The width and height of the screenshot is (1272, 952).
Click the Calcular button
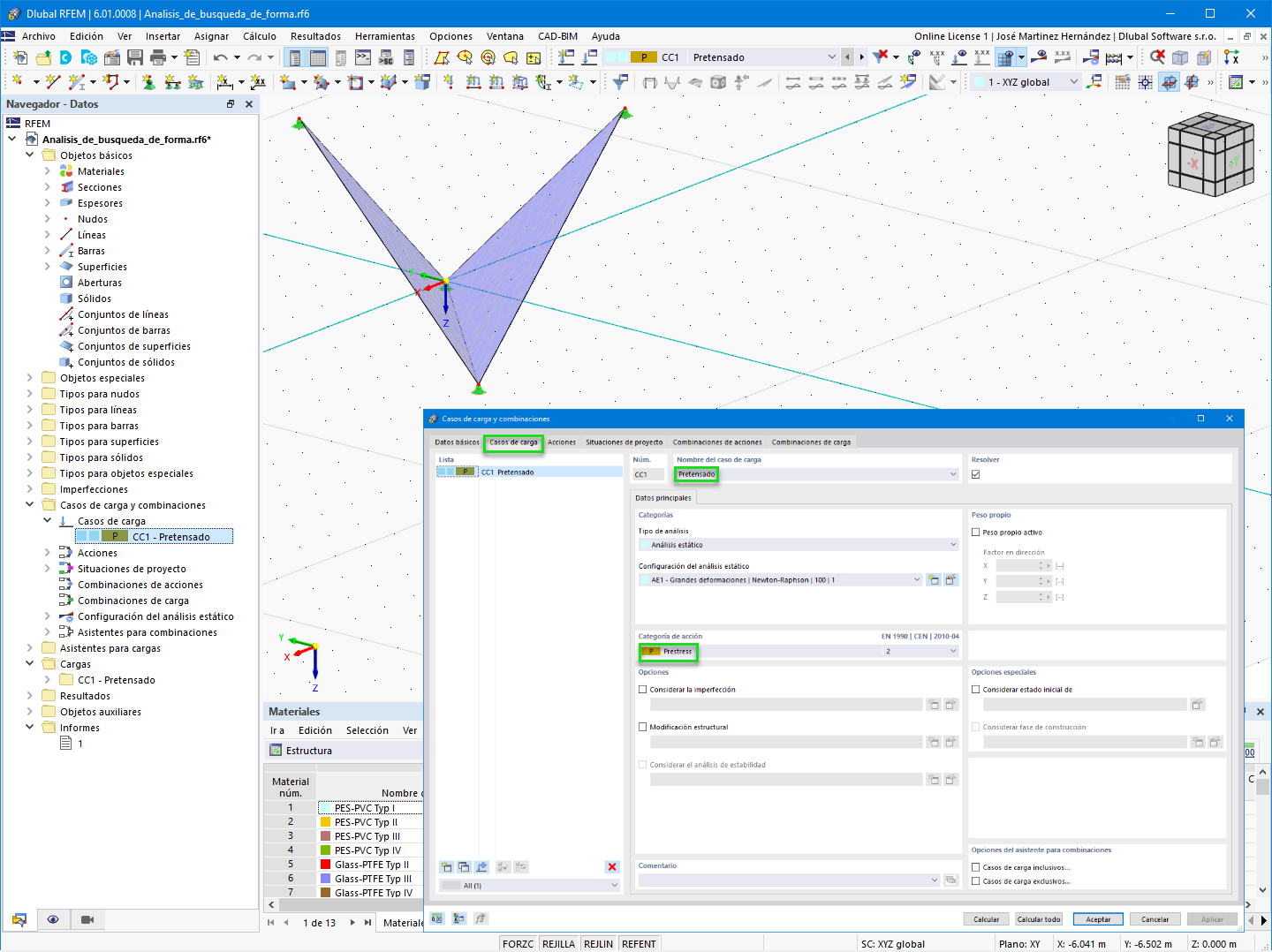(x=987, y=919)
